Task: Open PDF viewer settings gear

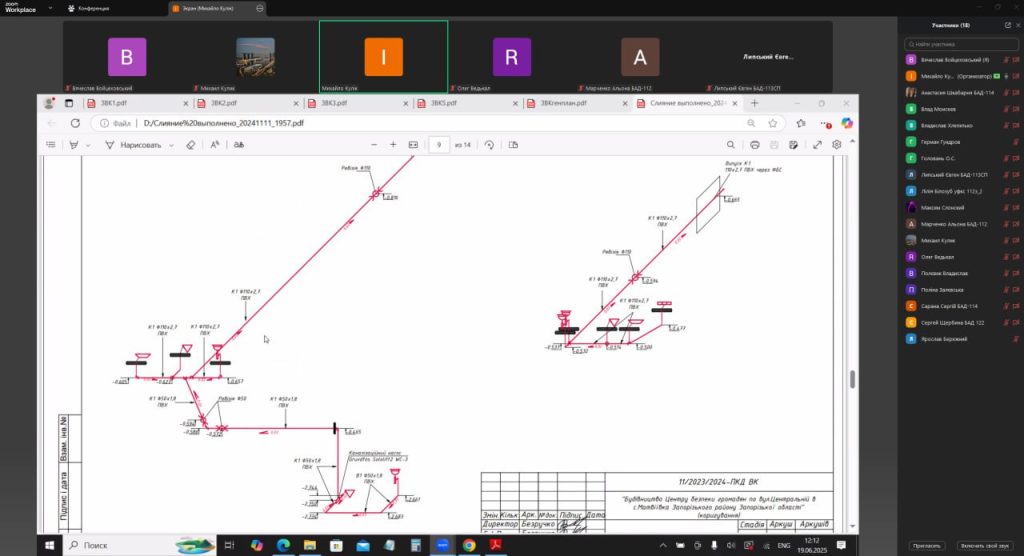Action: point(837,145)
